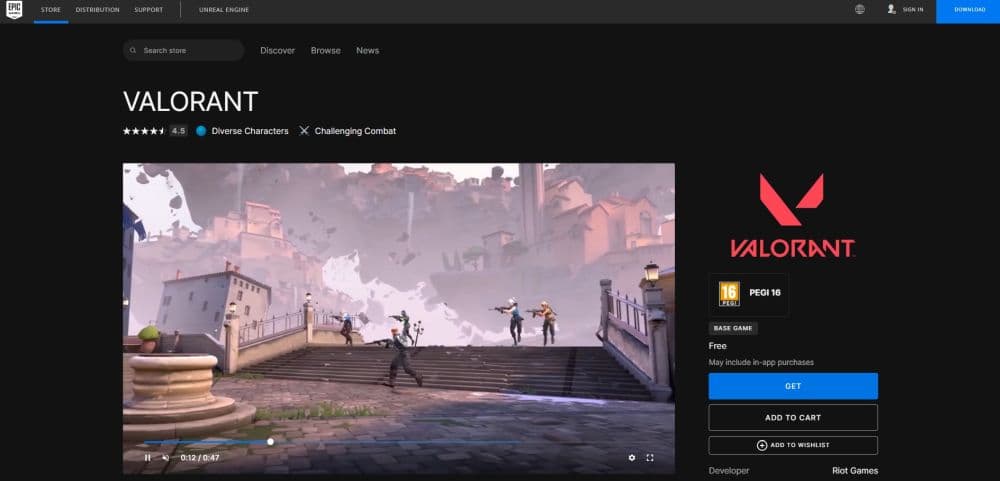Enter fullscreen video mode

pyautogui.click(x=650, y=458)
